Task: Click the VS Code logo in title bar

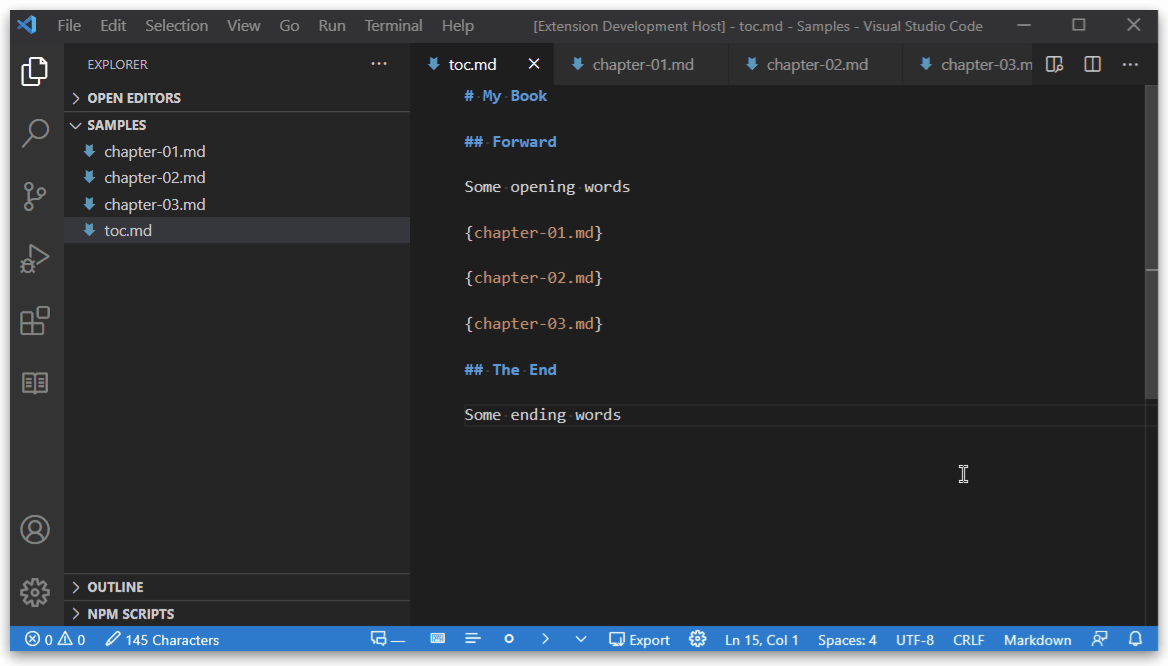Action: click(27, 25)
